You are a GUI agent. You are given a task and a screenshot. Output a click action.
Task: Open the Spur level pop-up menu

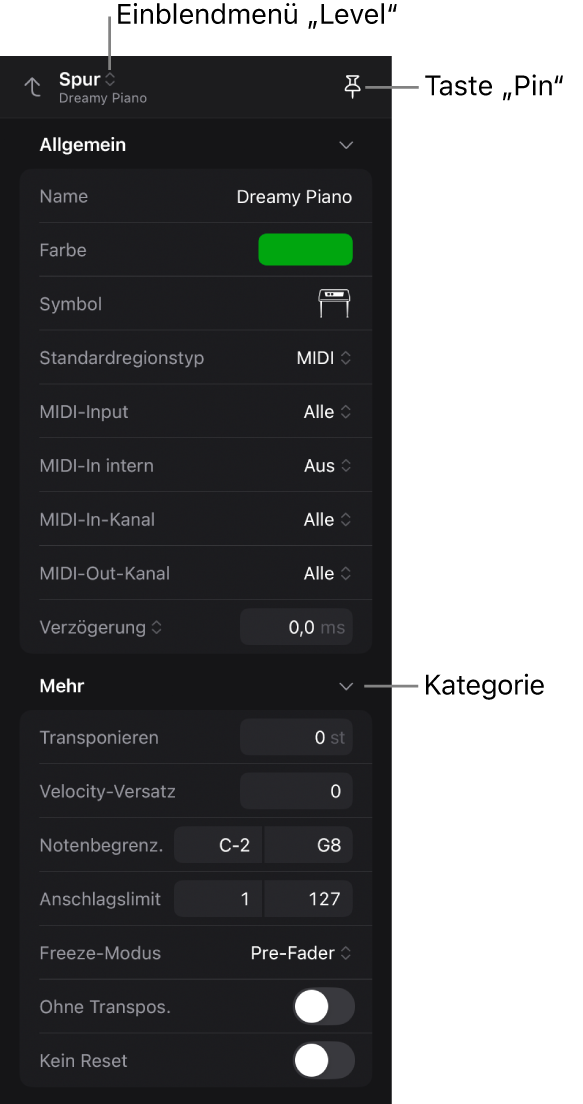point(87,79)
